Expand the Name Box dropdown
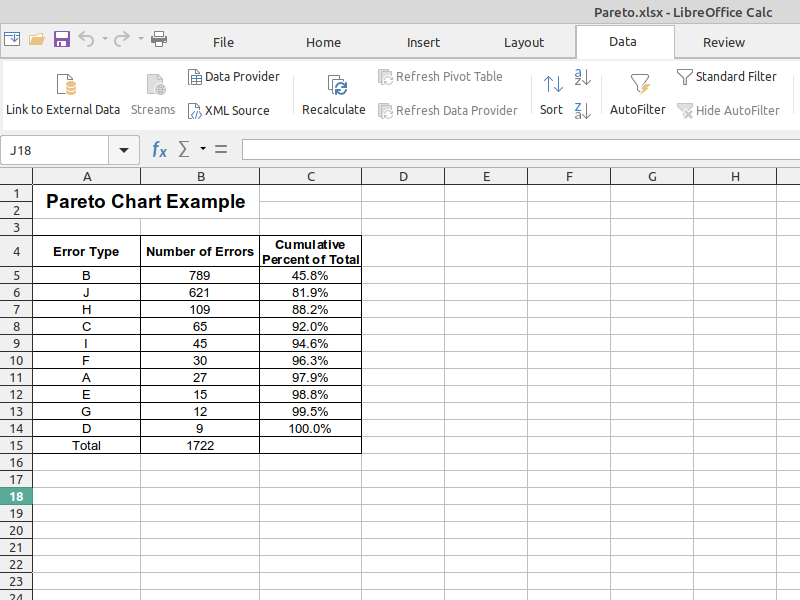Screen dimensions: 800x600 [124, 150]
